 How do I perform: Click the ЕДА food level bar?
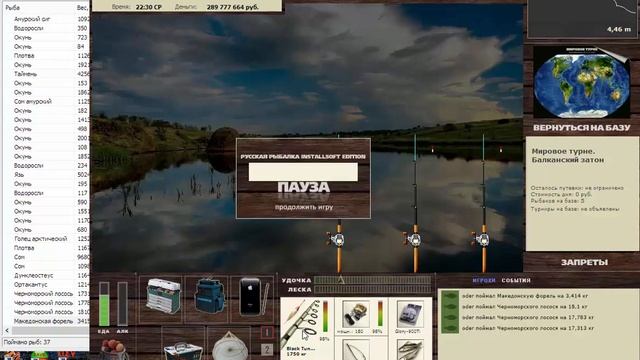[x=104, y=304]
